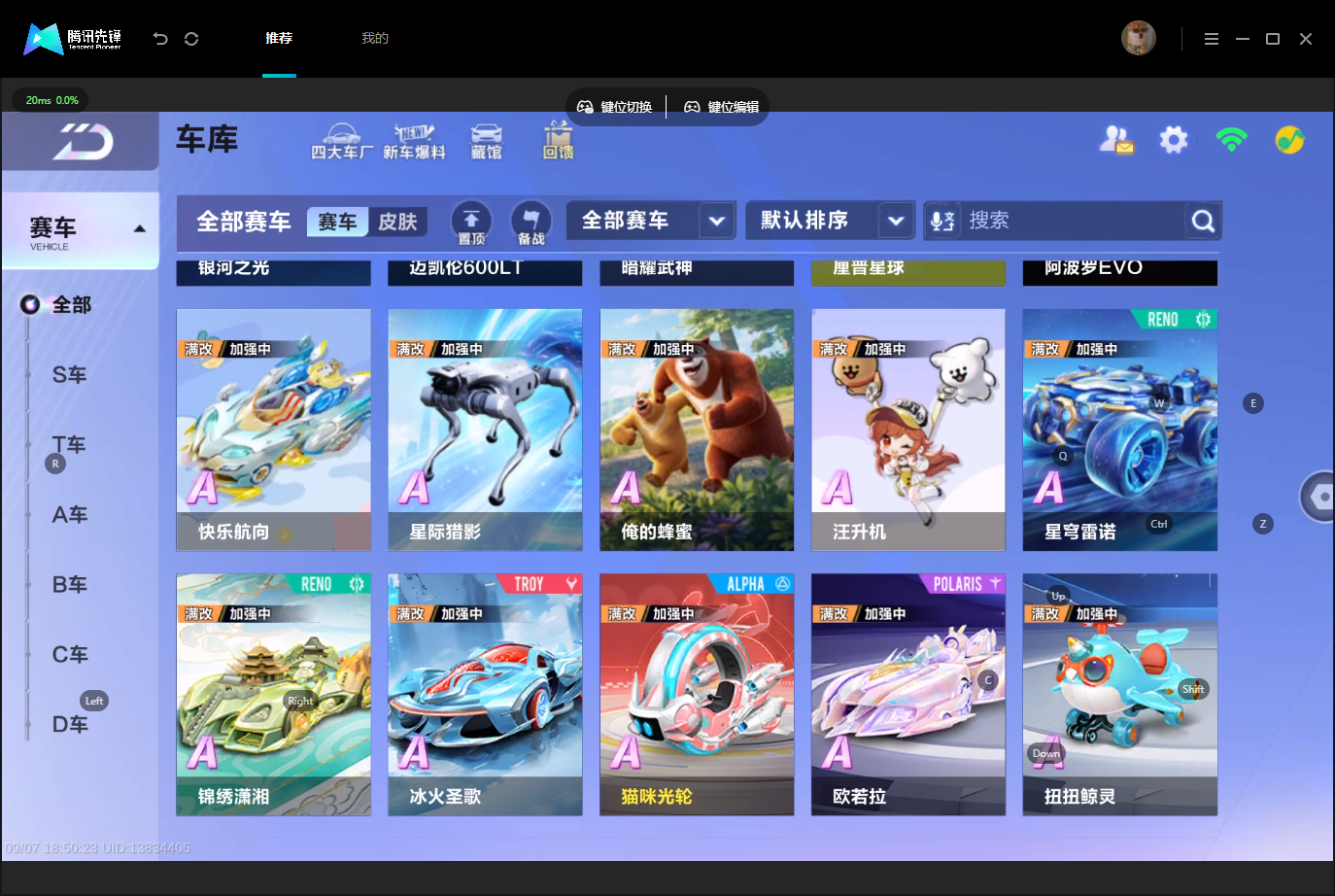
Task: Open the friends mail icon
Action: tap(1116, 140)
